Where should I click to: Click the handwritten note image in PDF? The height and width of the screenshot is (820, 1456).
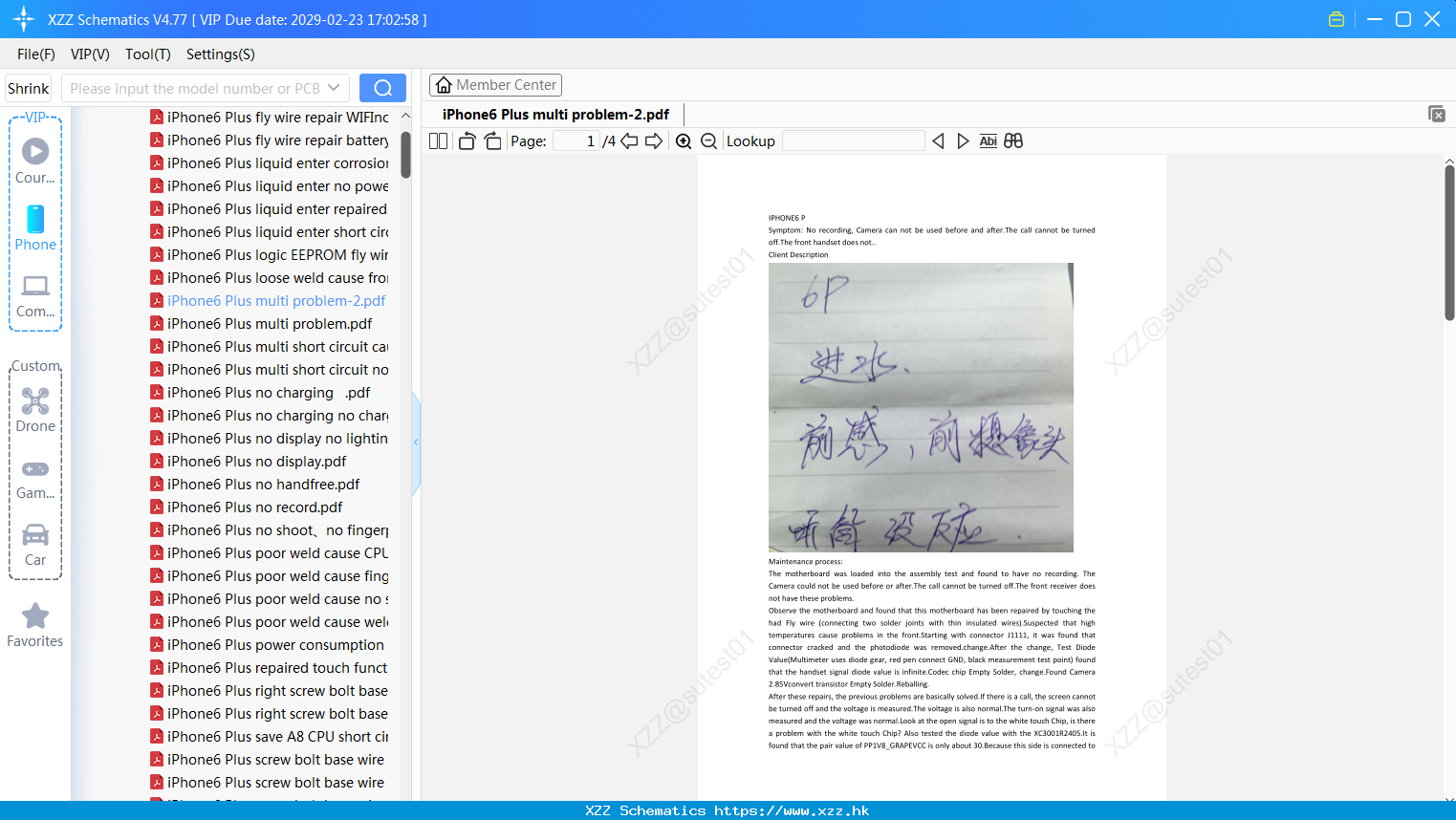coord(921,408)
